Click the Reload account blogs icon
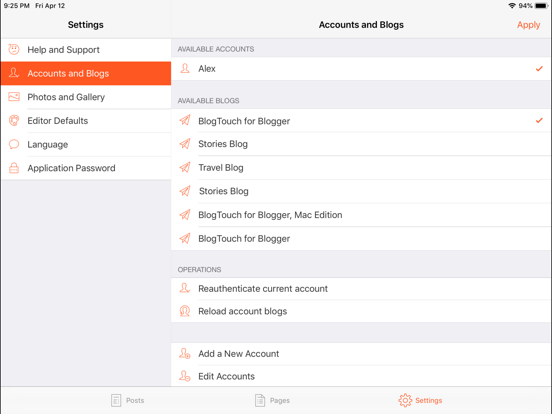552x414 pixels. (185, 311)
